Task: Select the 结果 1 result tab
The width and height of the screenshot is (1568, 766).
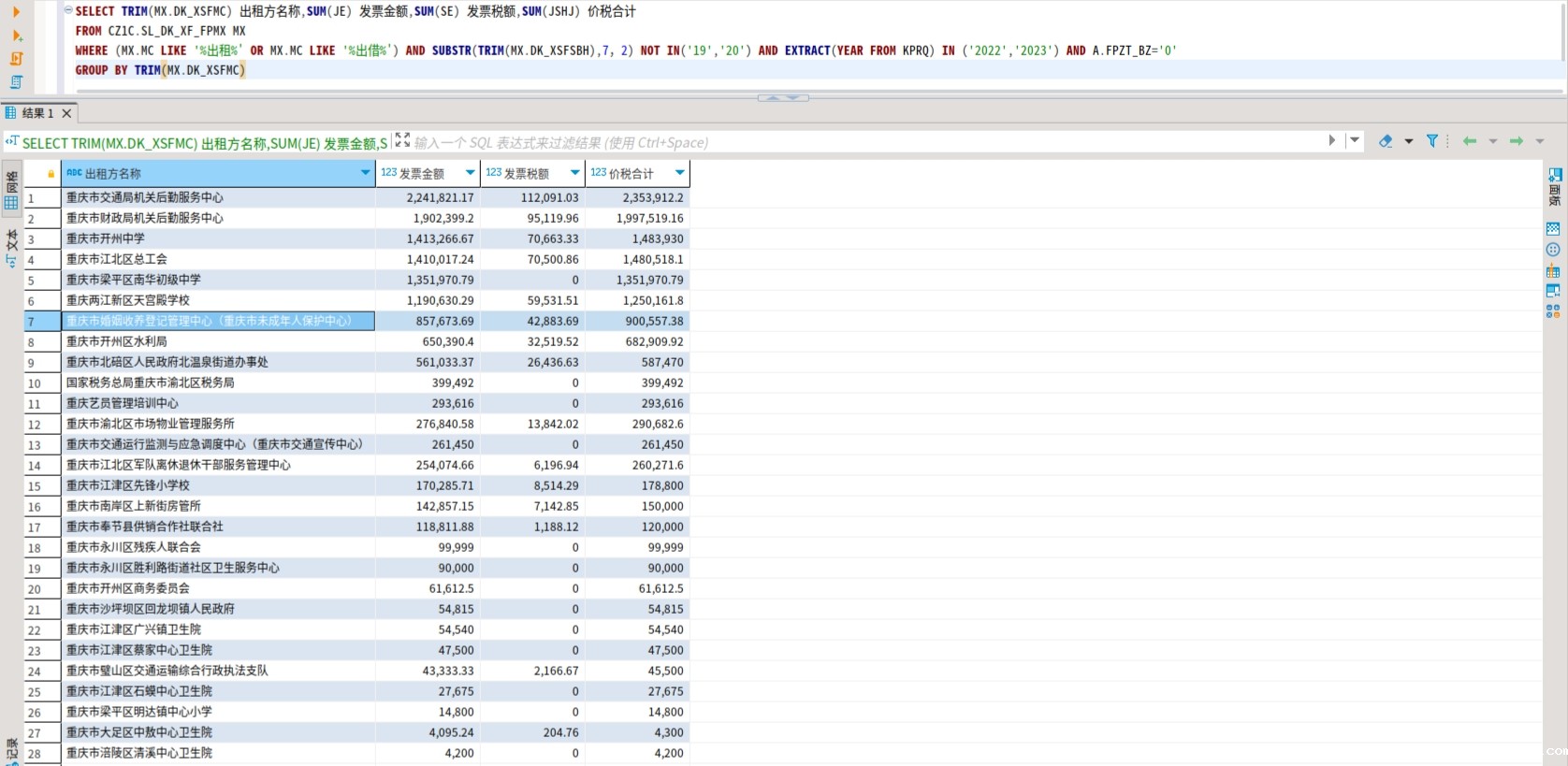Action: [x=36, y=113]
